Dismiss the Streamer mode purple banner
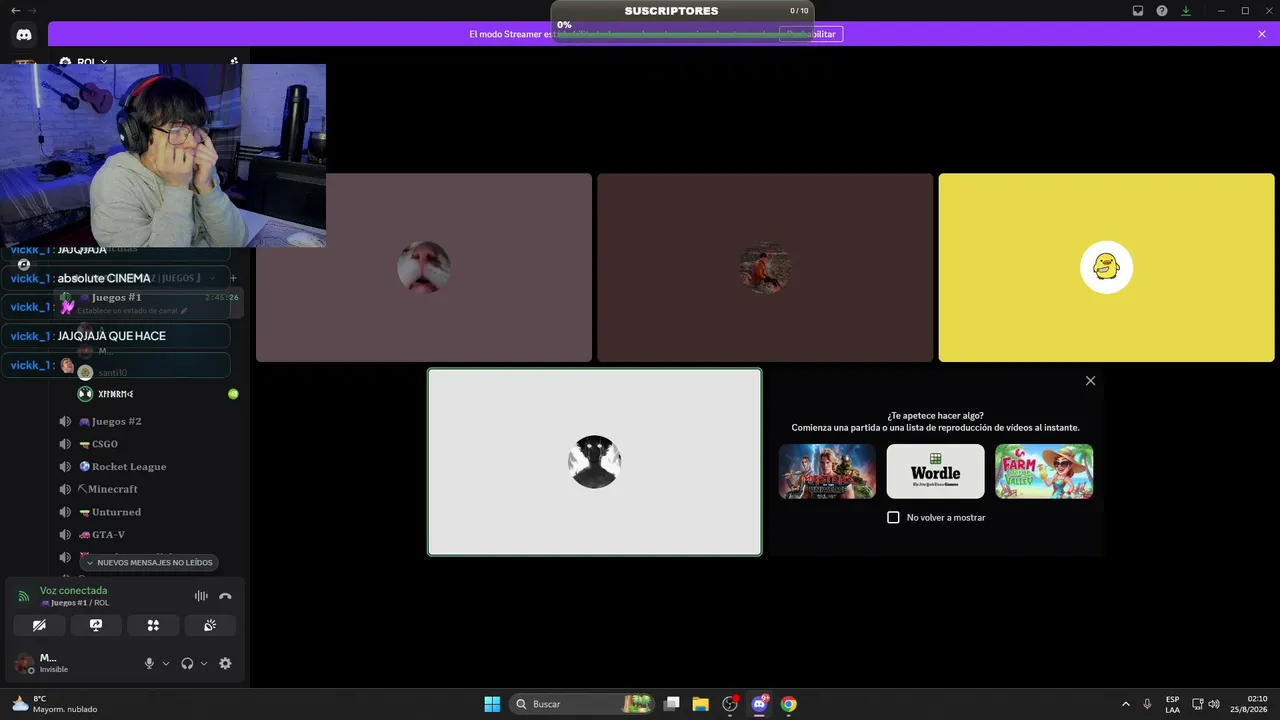Screen dimensions: 1280x720 [1262, 34]
